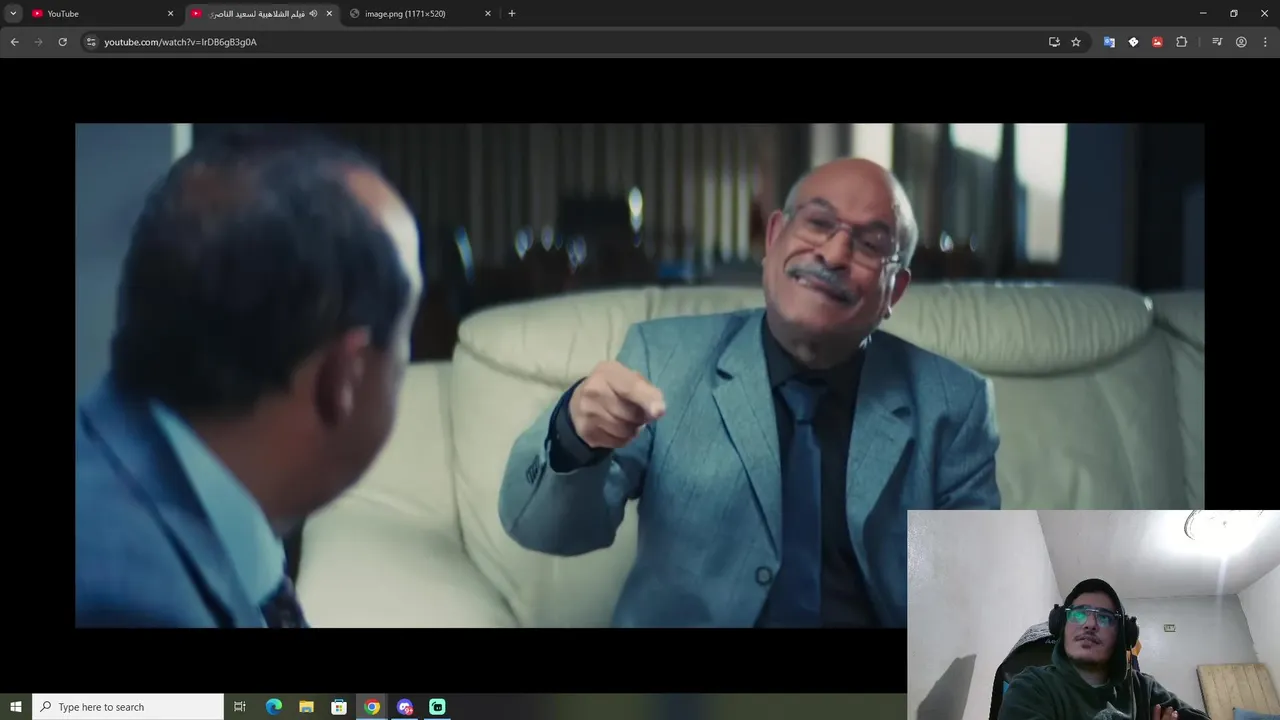Open the media controls icon
This screenshot has width=1280, height=720.
point(1217,42)
